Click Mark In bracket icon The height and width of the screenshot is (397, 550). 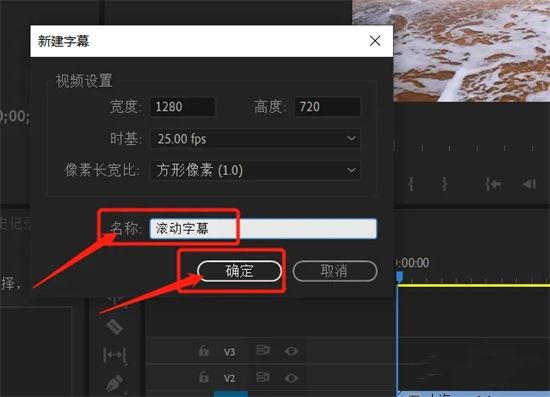[x=411, y=184]
